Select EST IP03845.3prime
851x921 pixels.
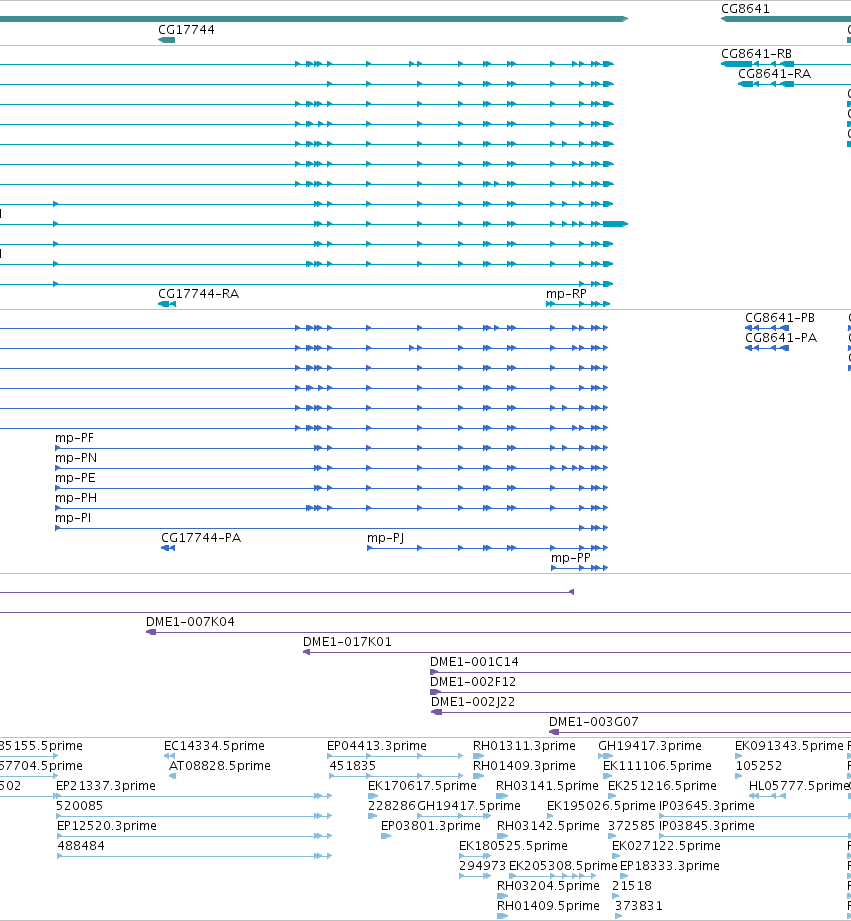pyautogui.click(x=707, y=826)
